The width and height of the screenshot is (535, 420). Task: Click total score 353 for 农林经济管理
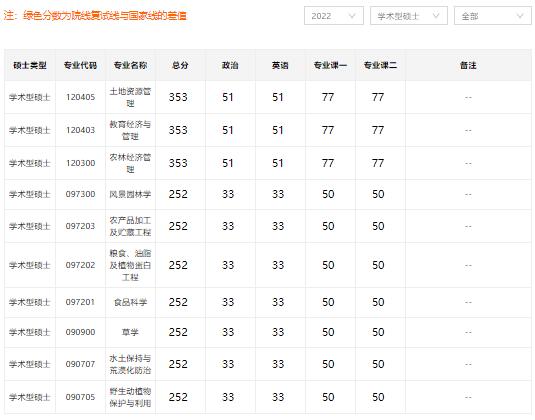pos(178,163)
